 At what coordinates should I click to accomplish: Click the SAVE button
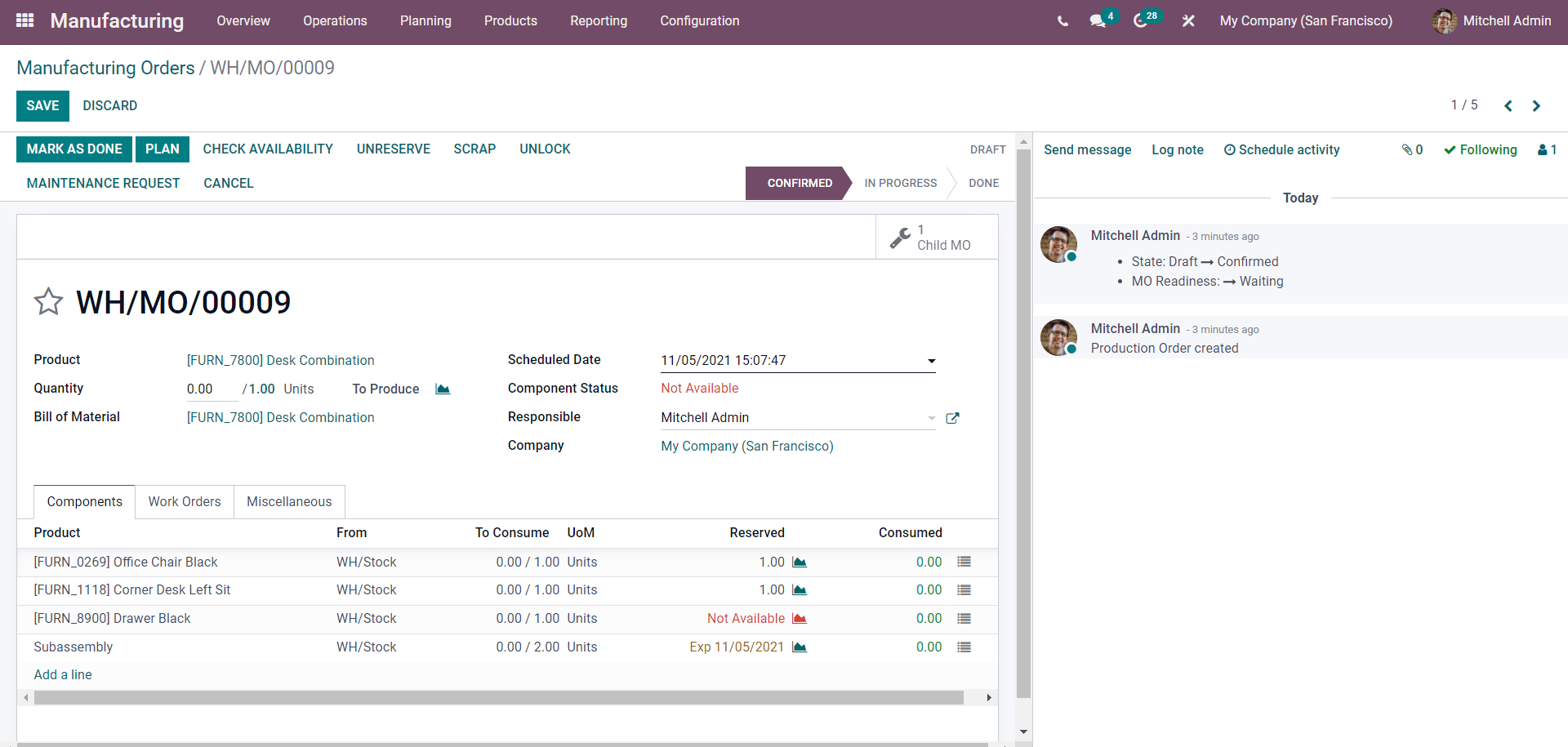(x=42, y=106)
